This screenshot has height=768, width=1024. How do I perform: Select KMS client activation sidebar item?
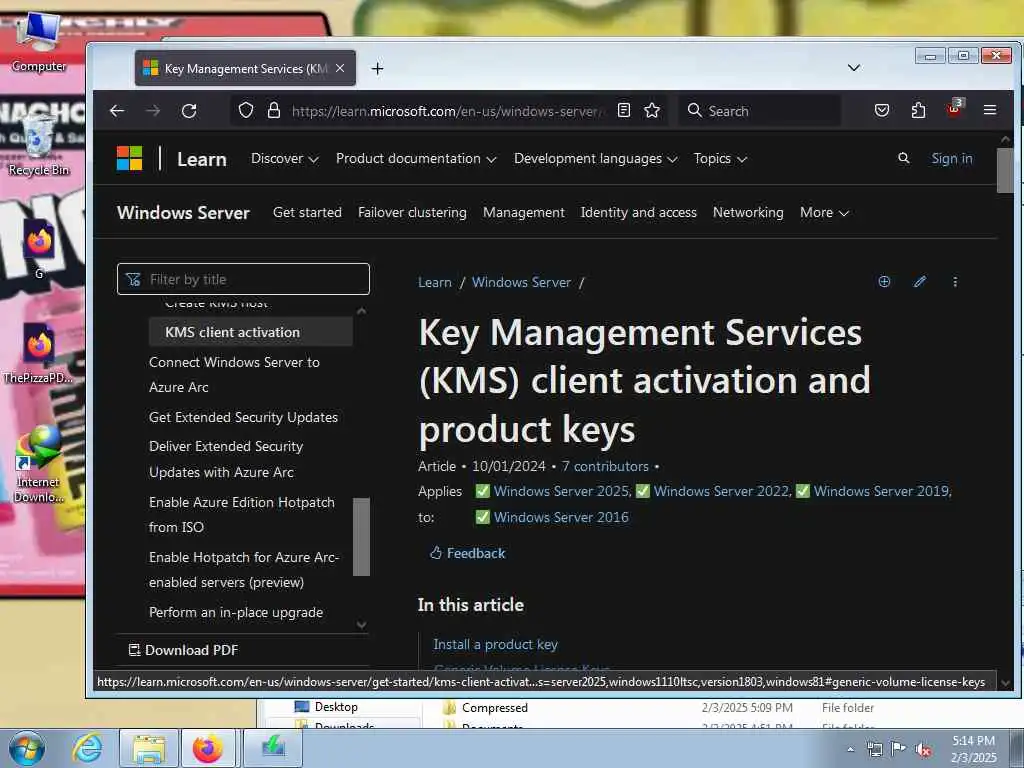(250, 332)
